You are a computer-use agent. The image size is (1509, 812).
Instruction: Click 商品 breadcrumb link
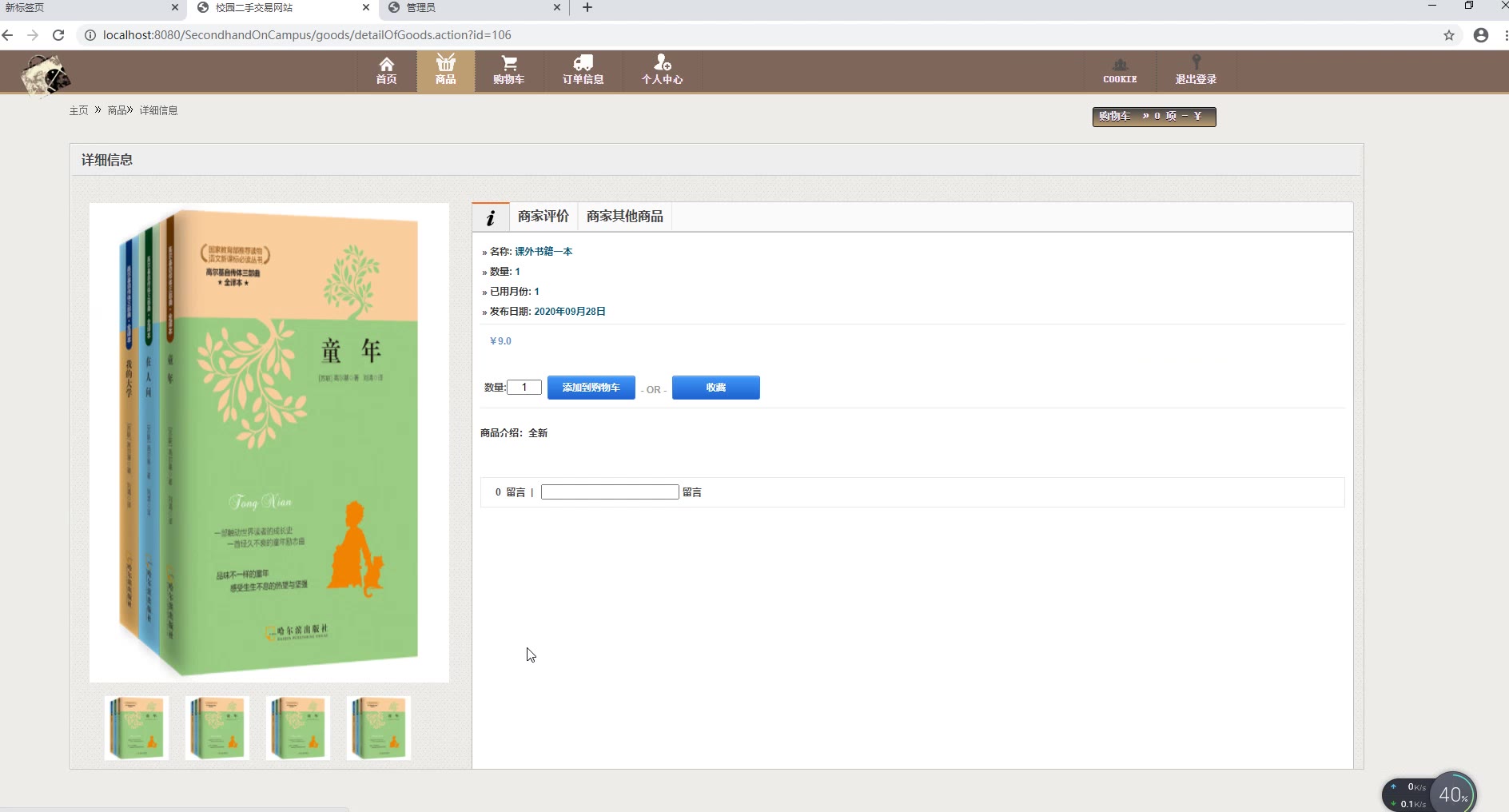tap(117, 110)
